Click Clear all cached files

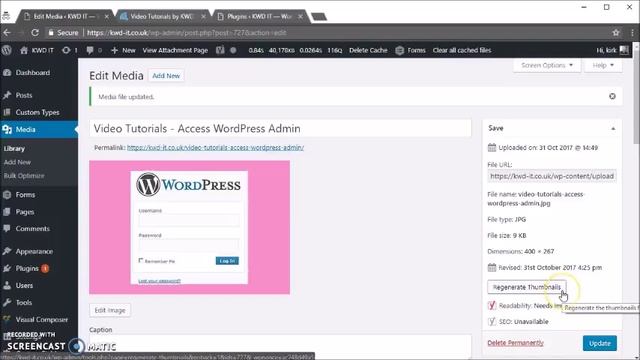click(462, 50)
